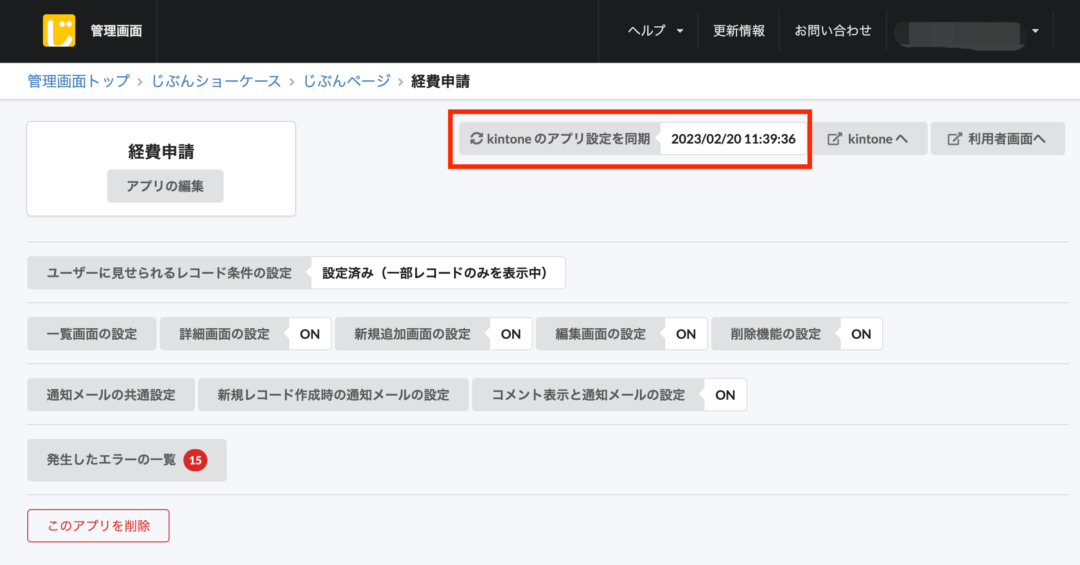Open 削除機能の設定
Image resolution: width=1080 pixels, height=565 pixels.
776,334
